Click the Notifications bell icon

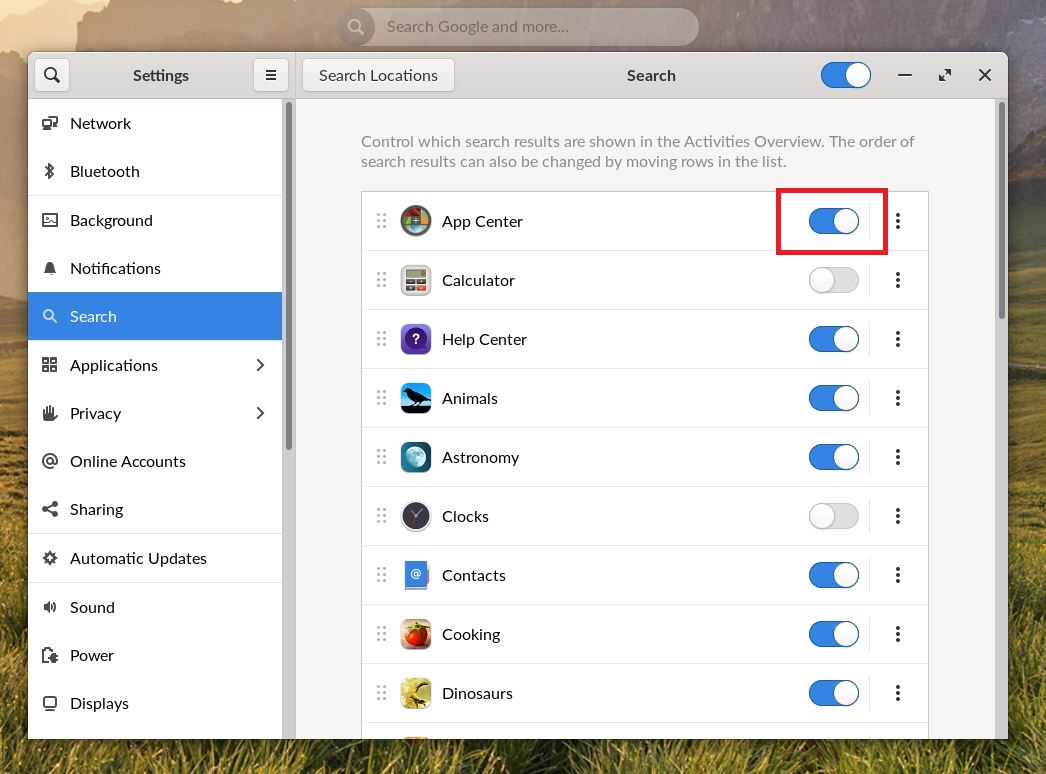50,268
